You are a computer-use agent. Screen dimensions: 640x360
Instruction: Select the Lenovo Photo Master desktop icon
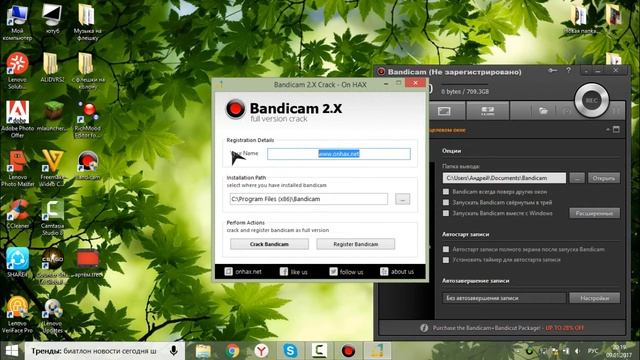pyautogui.click(x=18, y=168)
